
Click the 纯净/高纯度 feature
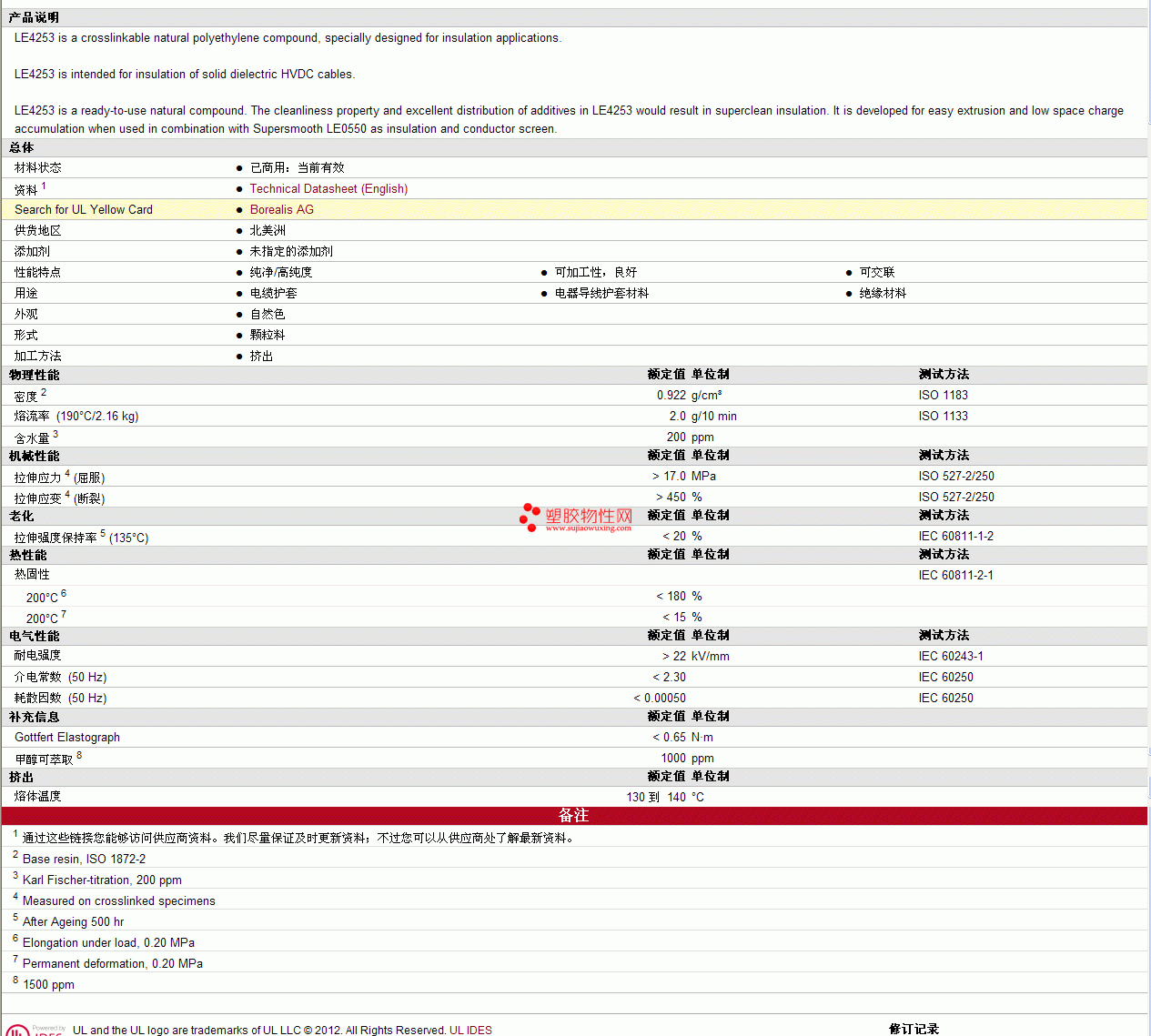pos(281,273)
